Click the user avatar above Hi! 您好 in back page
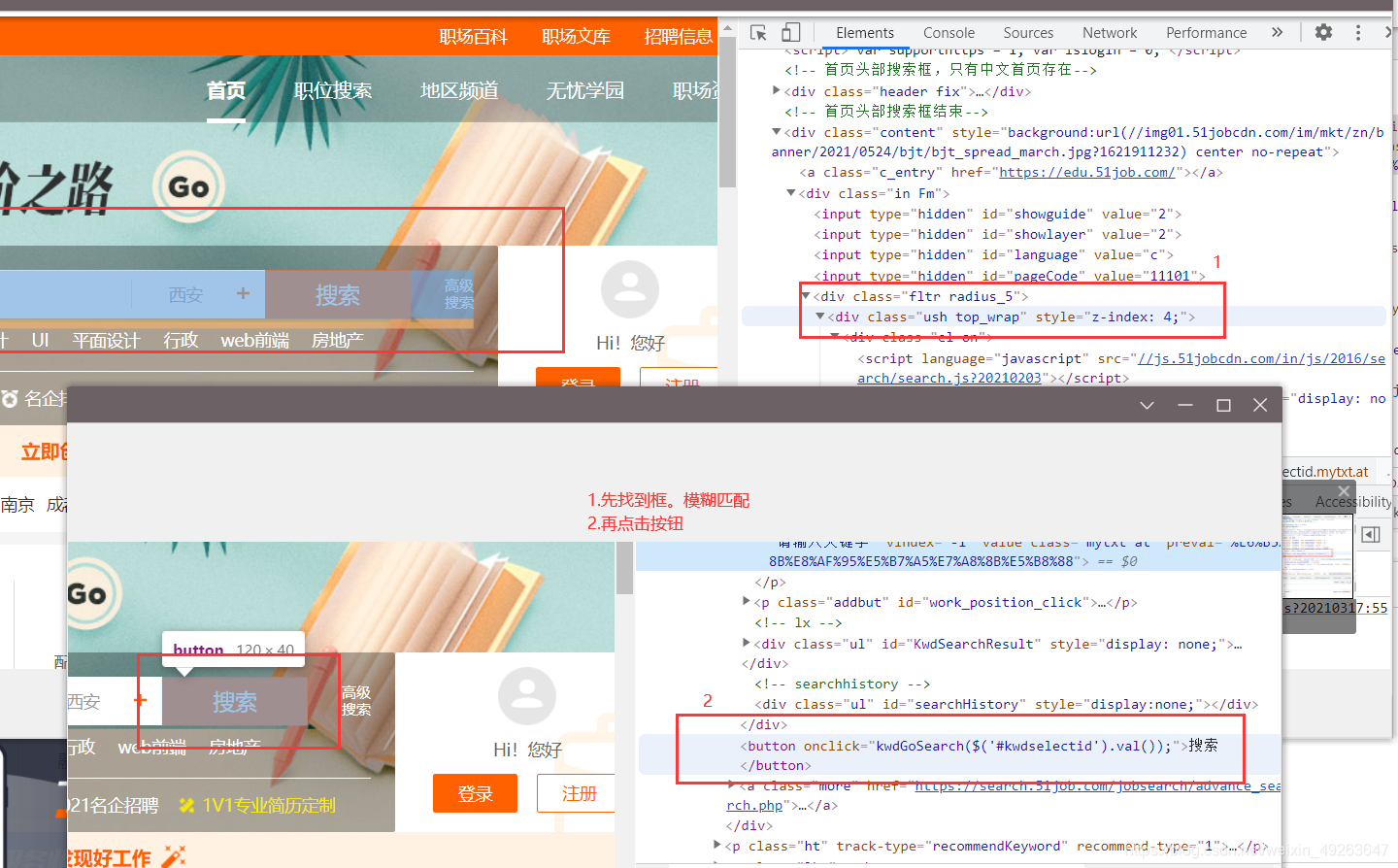 [630, 289]
